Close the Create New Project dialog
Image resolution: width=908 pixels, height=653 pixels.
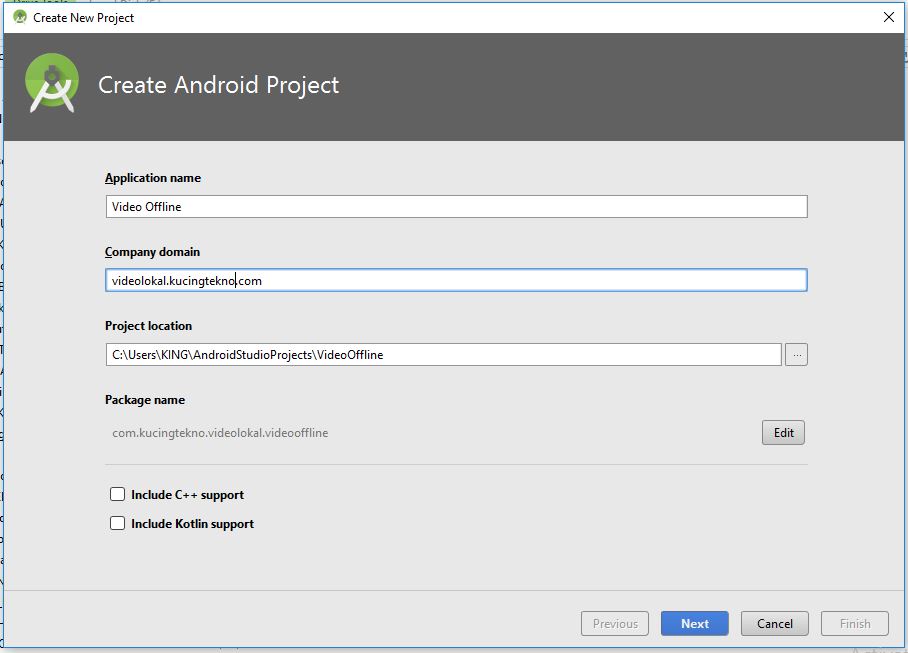[889, 17]
